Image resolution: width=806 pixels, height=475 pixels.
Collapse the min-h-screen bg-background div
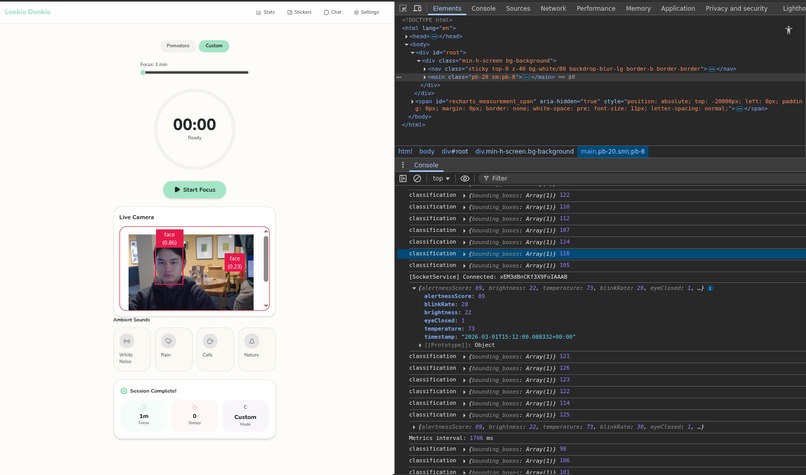[419, 61]
